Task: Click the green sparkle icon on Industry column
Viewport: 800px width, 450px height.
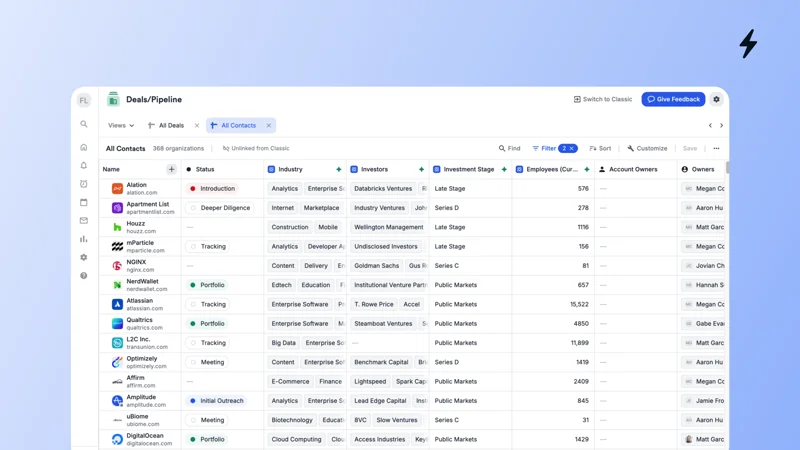Action: click(x=338, y=169)
